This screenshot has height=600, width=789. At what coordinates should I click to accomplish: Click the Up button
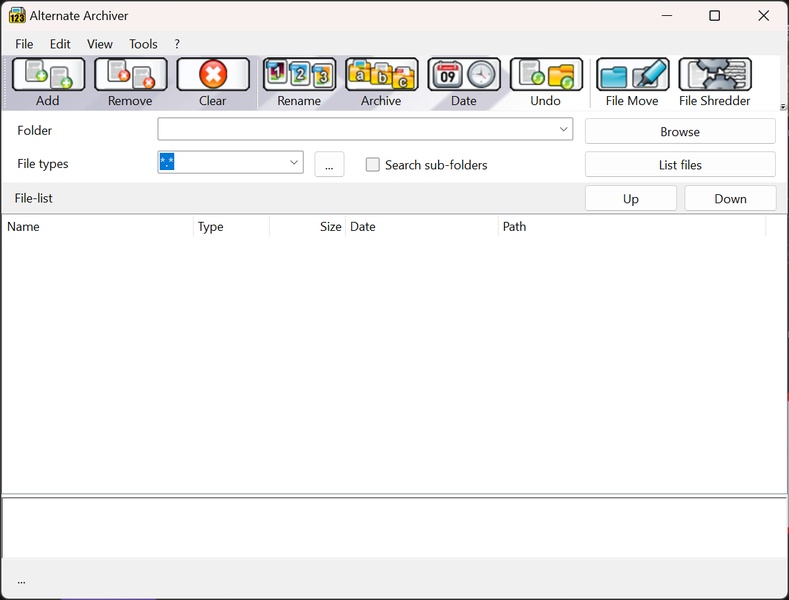(x=630, y=199)
